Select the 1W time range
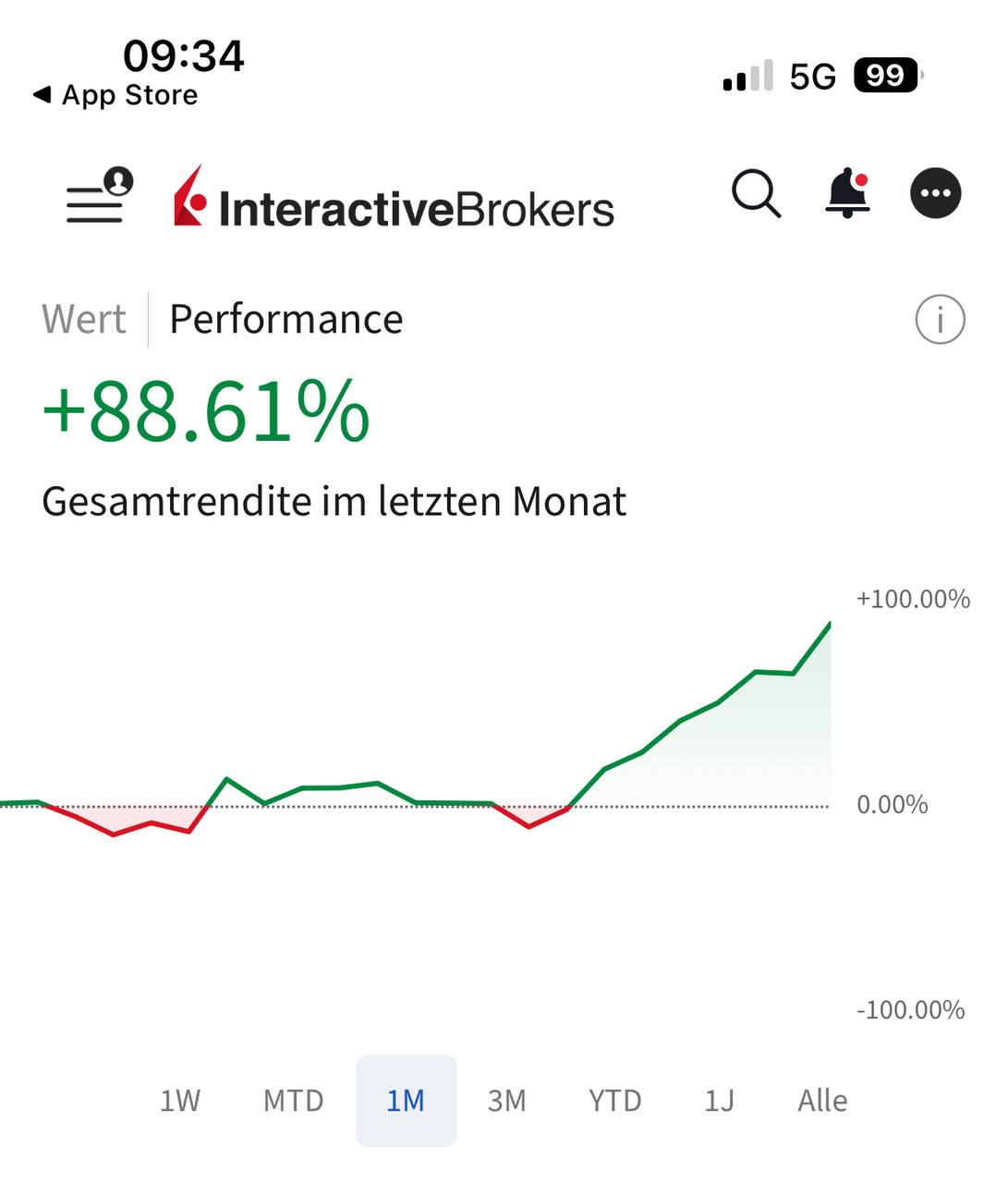Viewport: 1008px width, 1183px height. point(180,1101)
